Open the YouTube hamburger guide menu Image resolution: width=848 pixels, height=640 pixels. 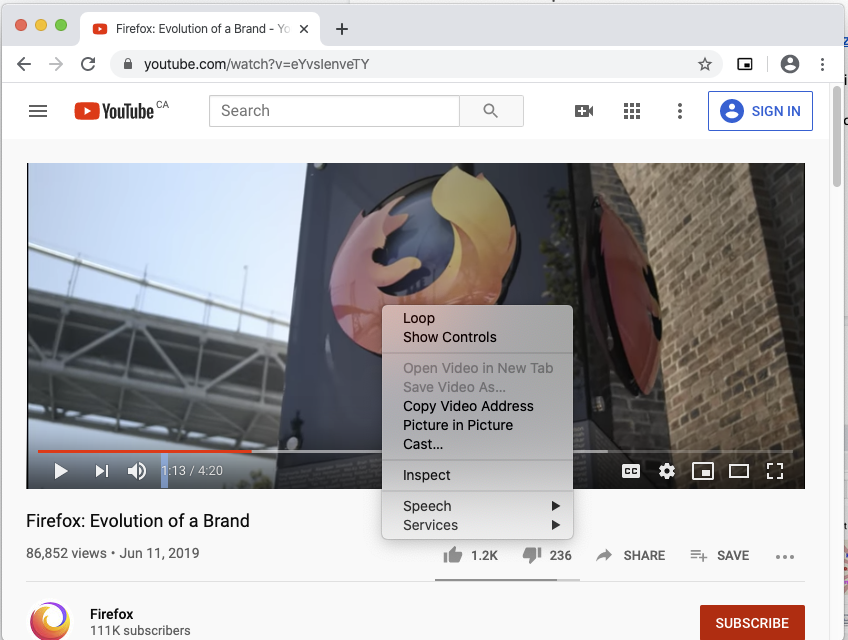tap(38, 111)
